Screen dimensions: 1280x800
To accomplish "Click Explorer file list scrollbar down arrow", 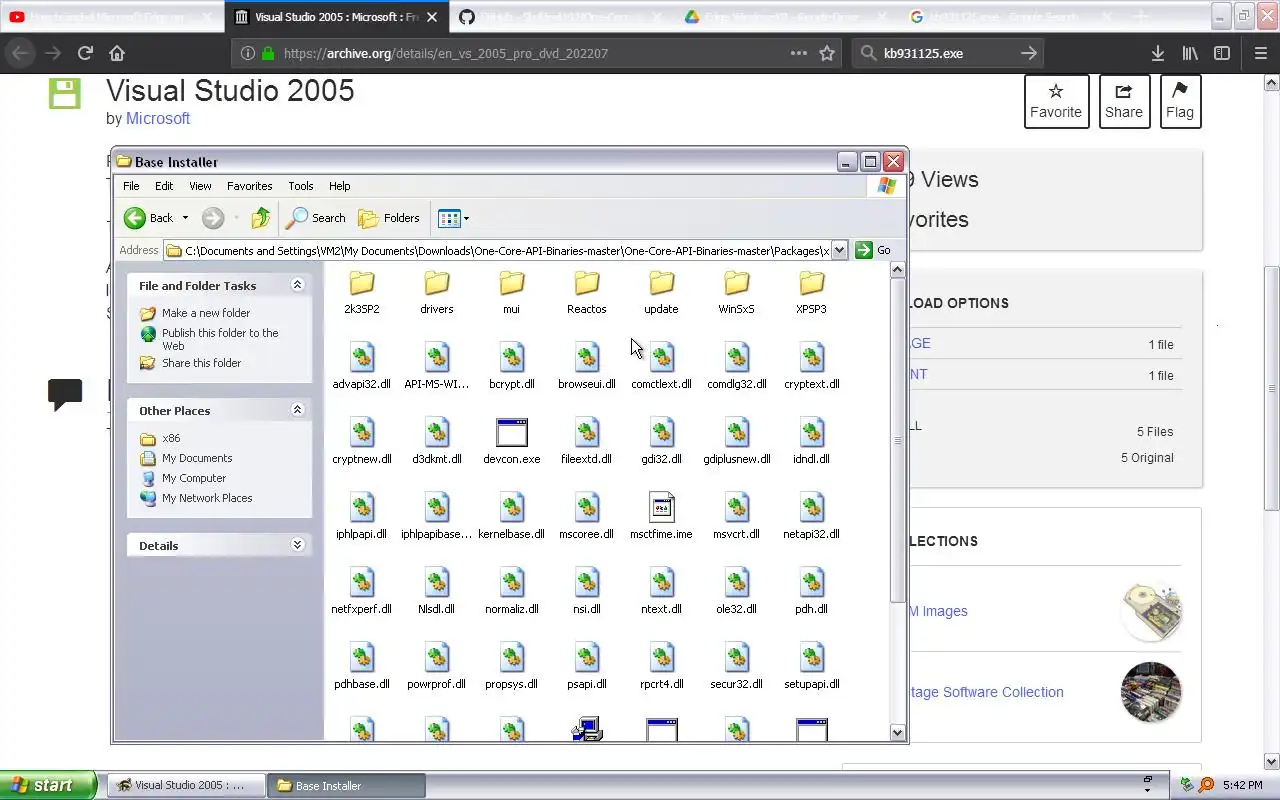I will (897, 733).
